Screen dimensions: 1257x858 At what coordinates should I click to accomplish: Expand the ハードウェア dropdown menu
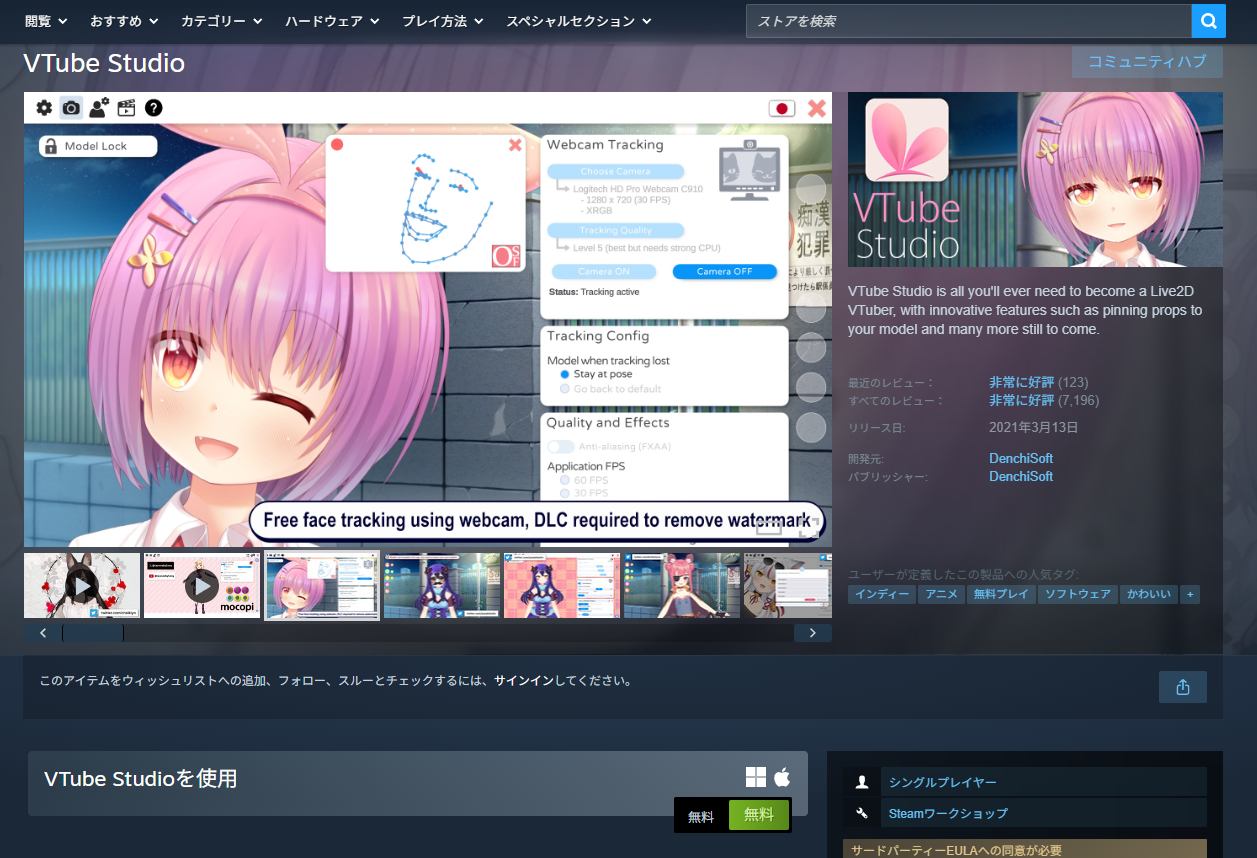pos(332,21)
